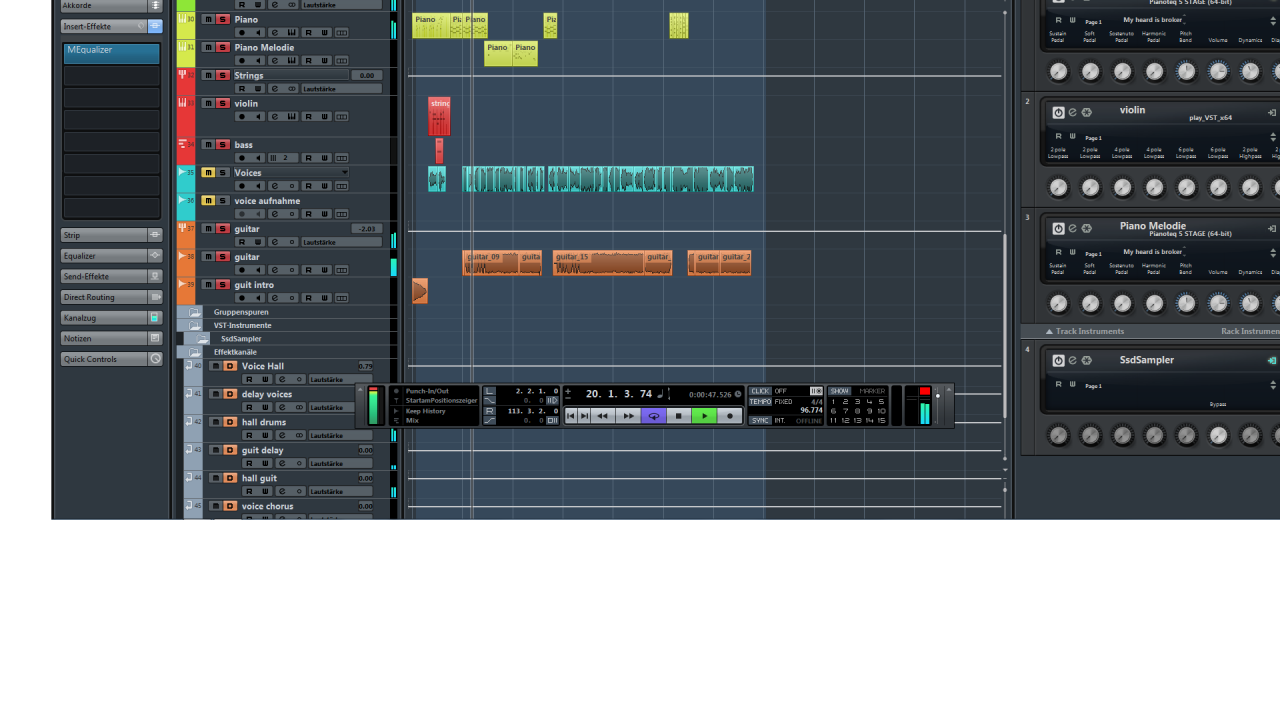Mute the Piano track
This screenshot has width=1280, height=720.
point(208,19)
